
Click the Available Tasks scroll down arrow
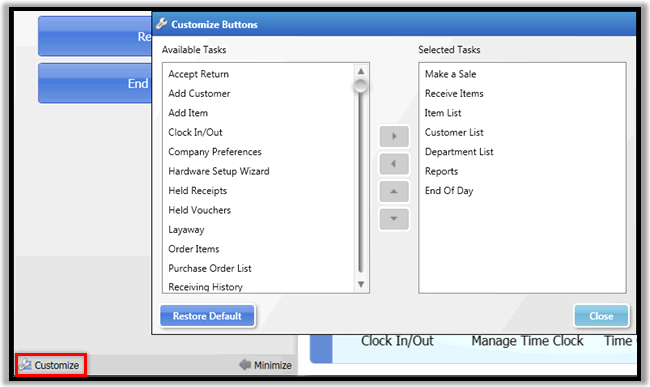361,284
